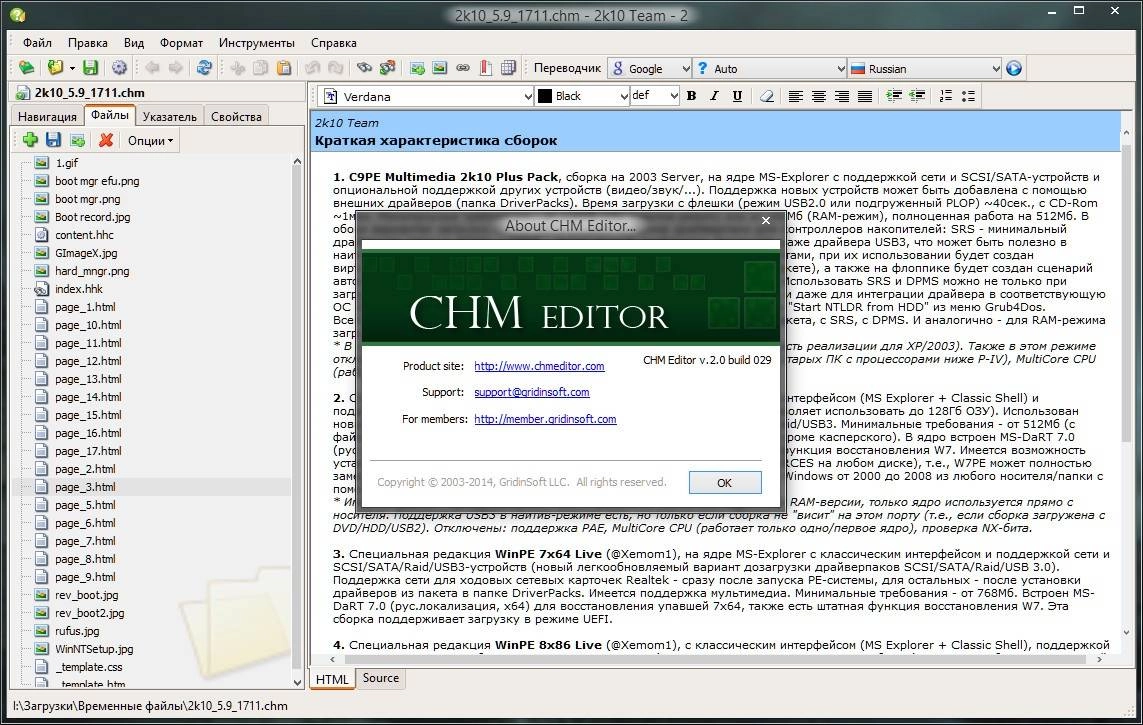The height and width of the screenshot is (725, 1143).
Task: Click the support@gridinsoft.com email link
Action: point(532,392)
